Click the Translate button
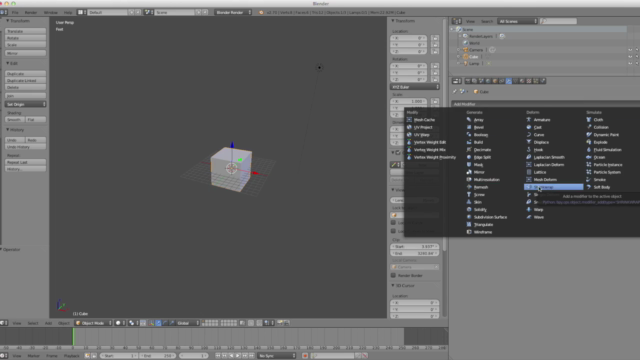Image resolution: width=640 pixels, height=360 pixels. click(25, 31)
